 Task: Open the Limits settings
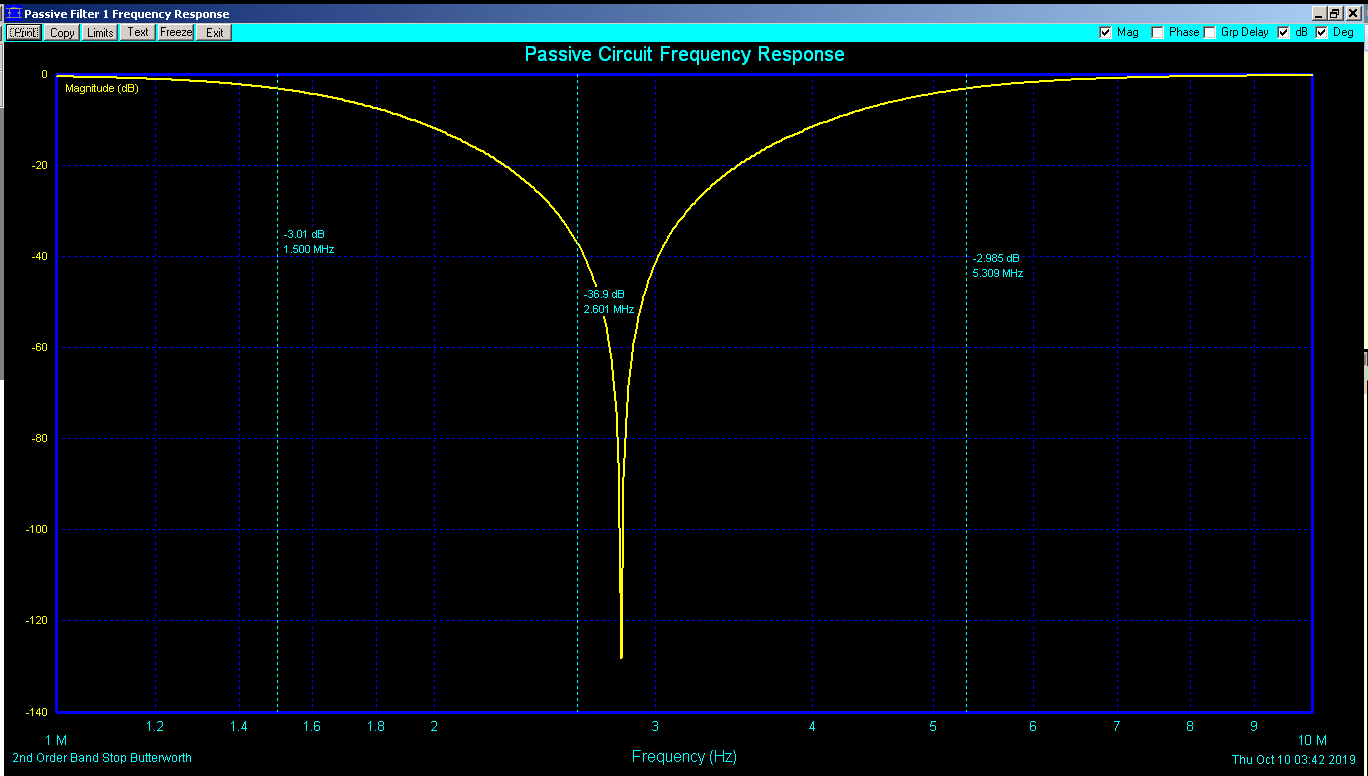(100, 32)
